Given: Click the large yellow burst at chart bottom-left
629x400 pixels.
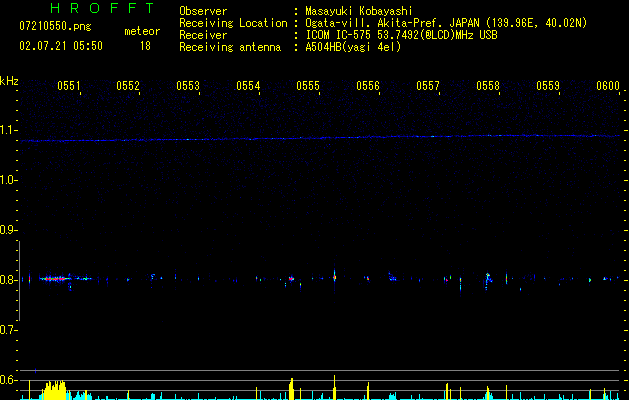Looking at the screenshot, I should tap(54, 390).
